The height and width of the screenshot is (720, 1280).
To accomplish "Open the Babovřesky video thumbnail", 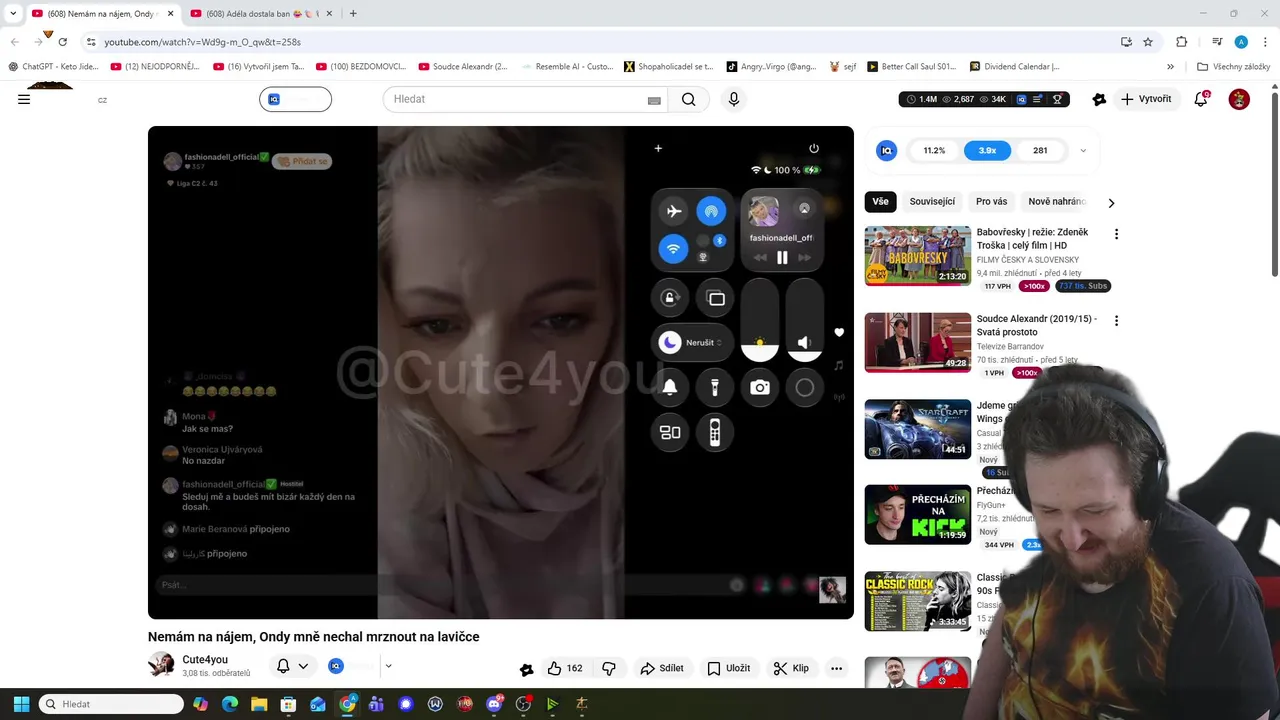I will tap(917, 256).
